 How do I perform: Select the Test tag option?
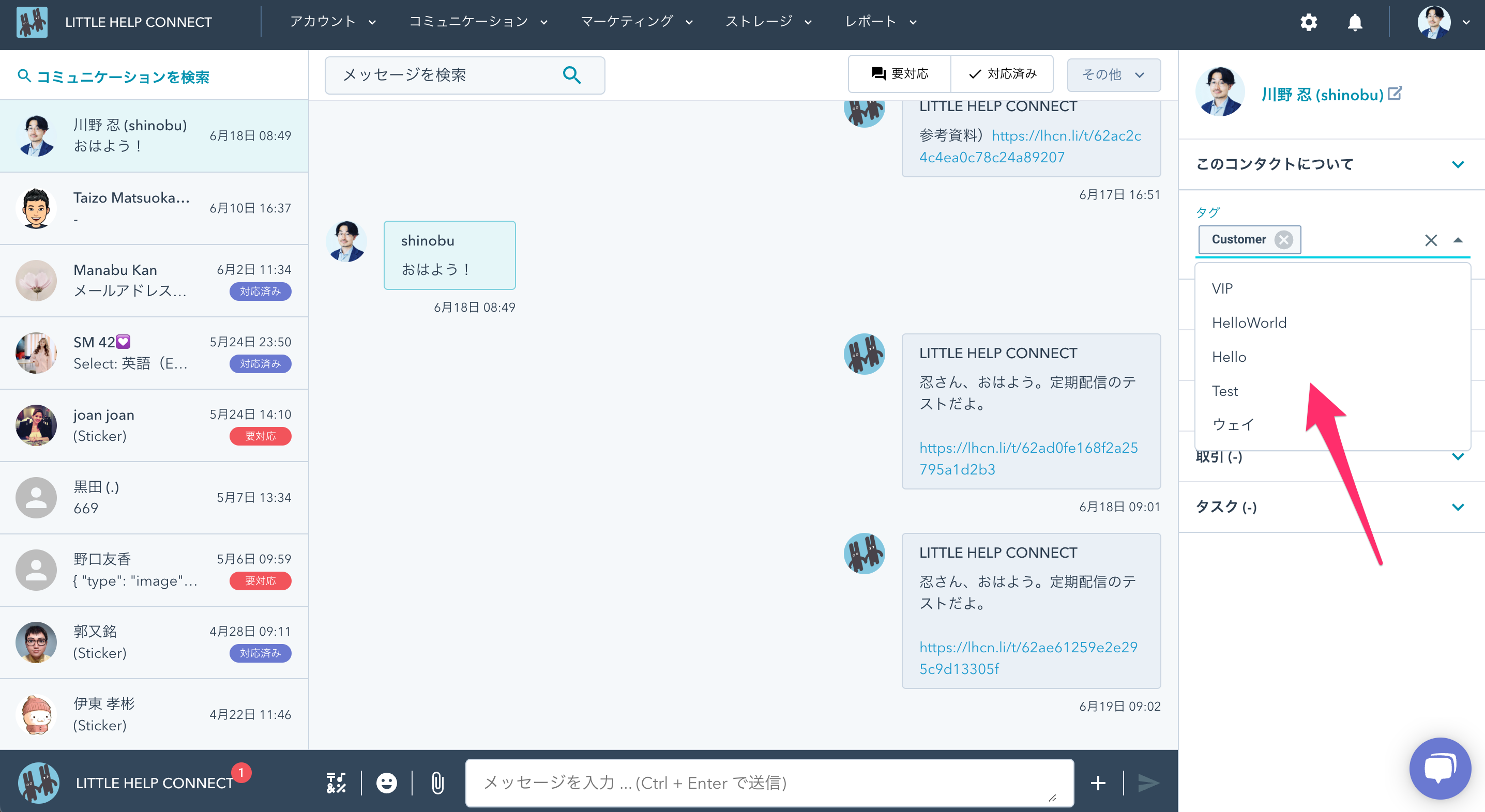pos(1332,391)
